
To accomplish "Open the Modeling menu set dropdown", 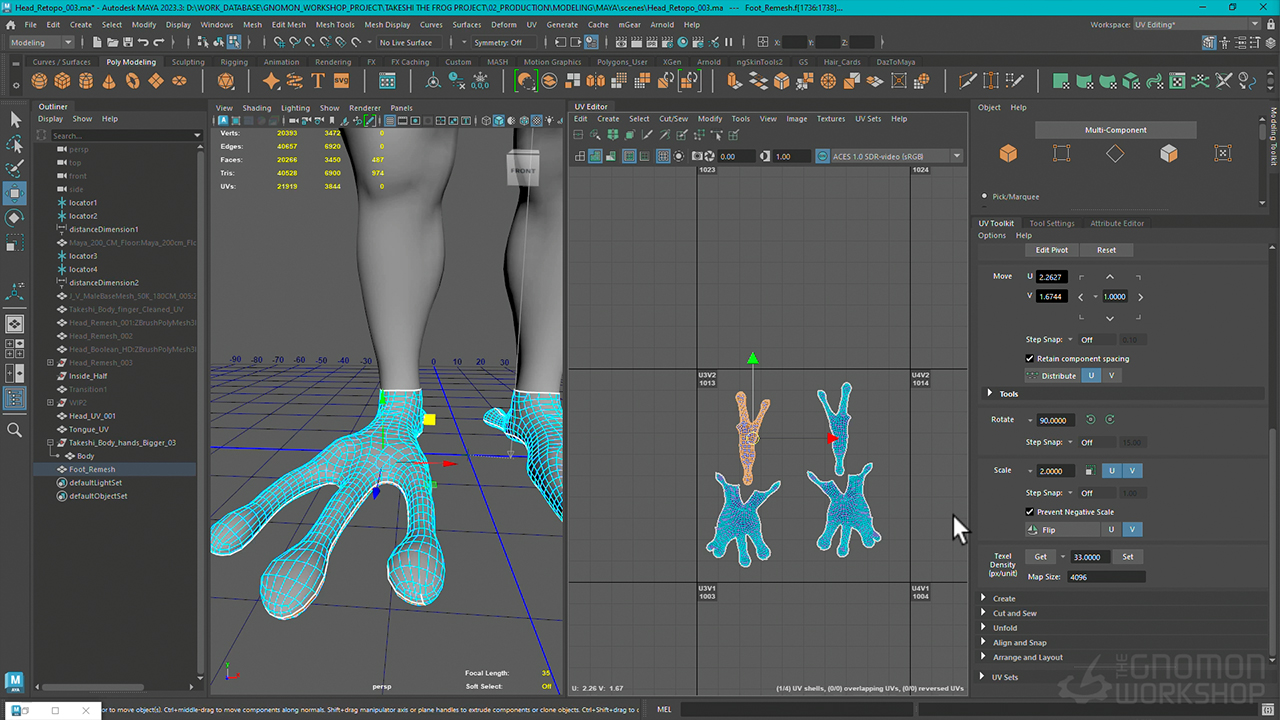I will click(41, 42).
